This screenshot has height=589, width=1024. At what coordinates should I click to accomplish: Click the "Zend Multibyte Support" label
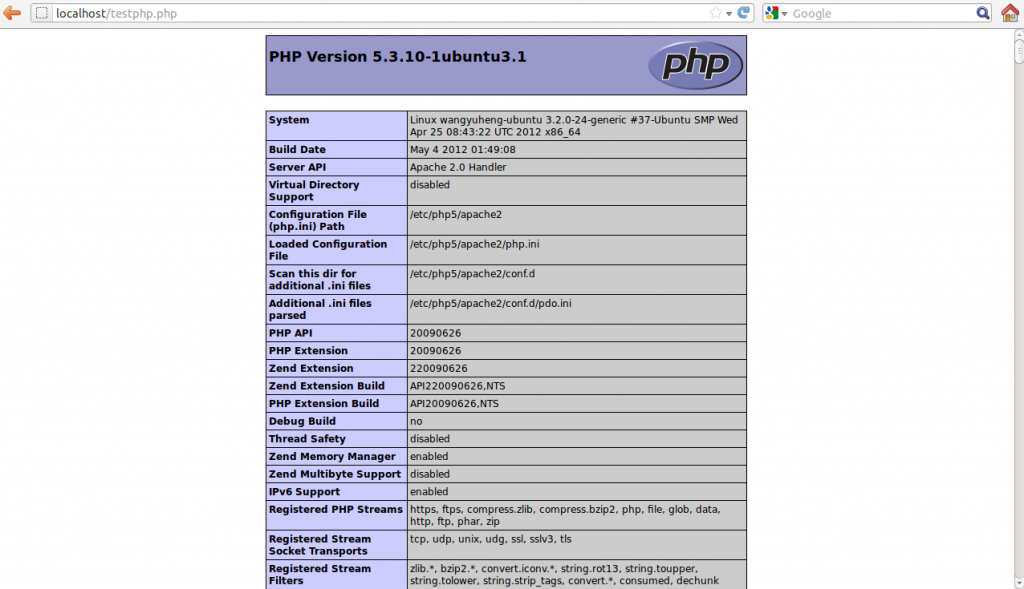click(335, 474)
